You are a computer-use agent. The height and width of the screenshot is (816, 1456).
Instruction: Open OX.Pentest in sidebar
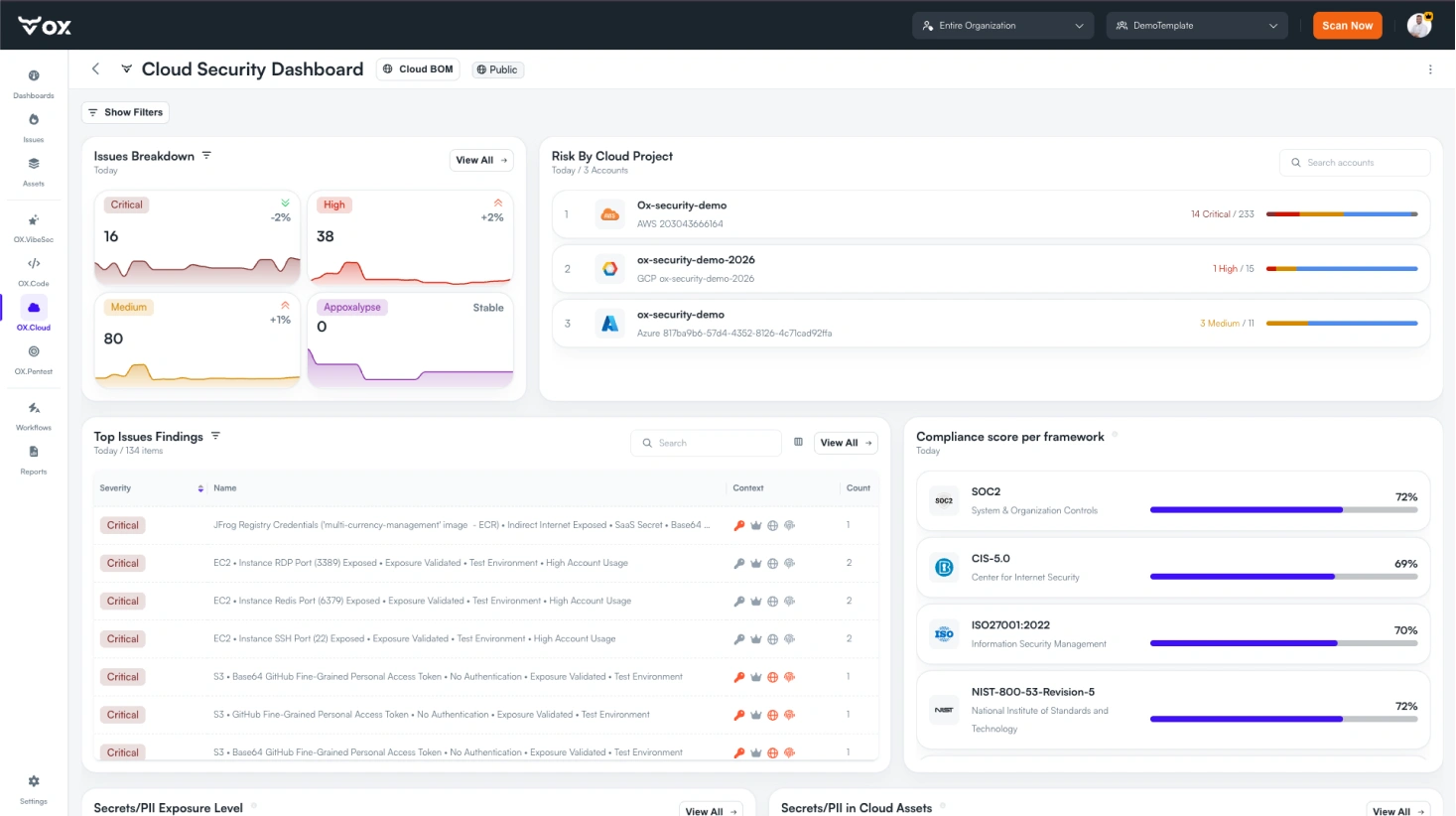(34, 359)
